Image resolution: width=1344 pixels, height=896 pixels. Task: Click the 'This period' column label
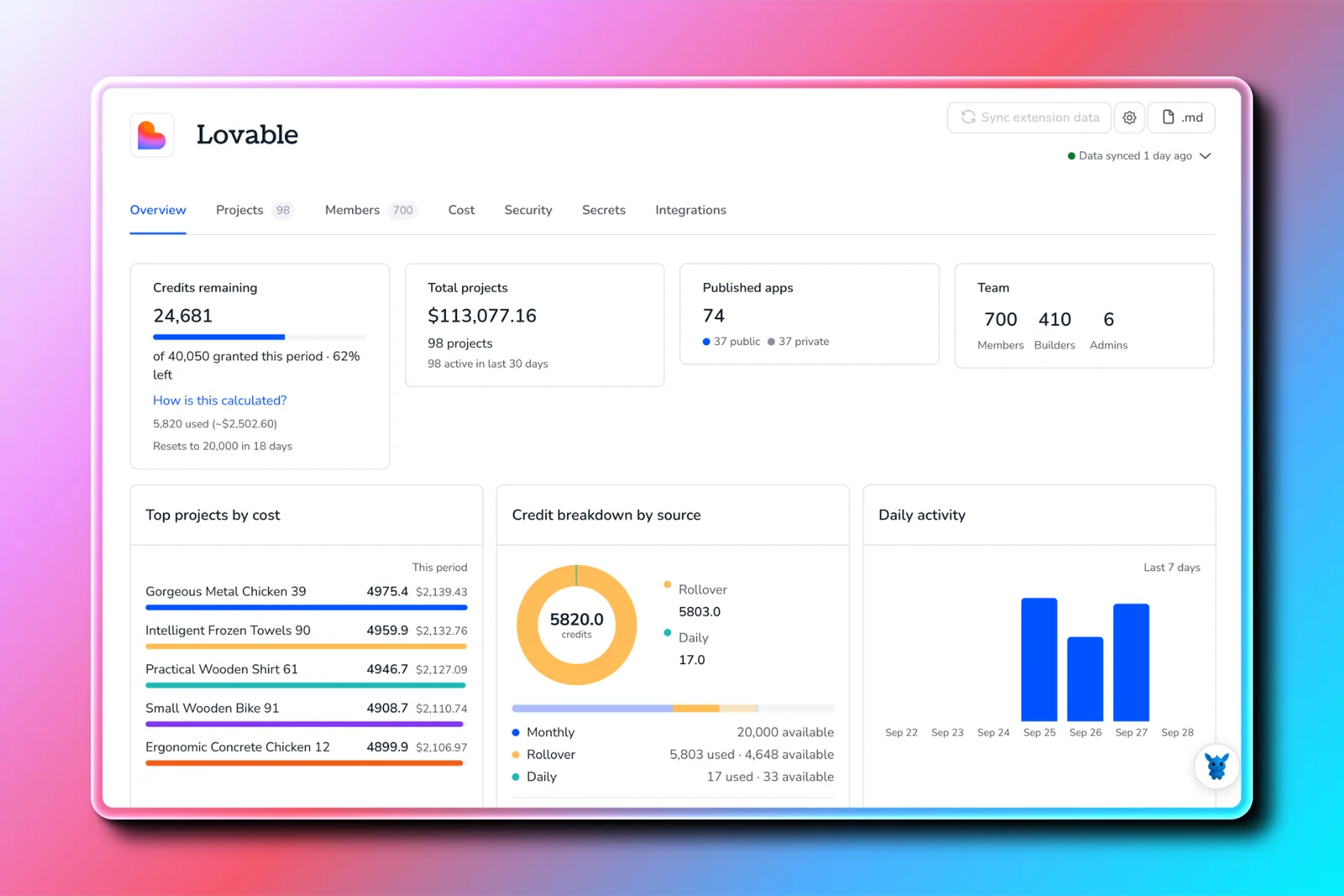(x=439, y=568)
